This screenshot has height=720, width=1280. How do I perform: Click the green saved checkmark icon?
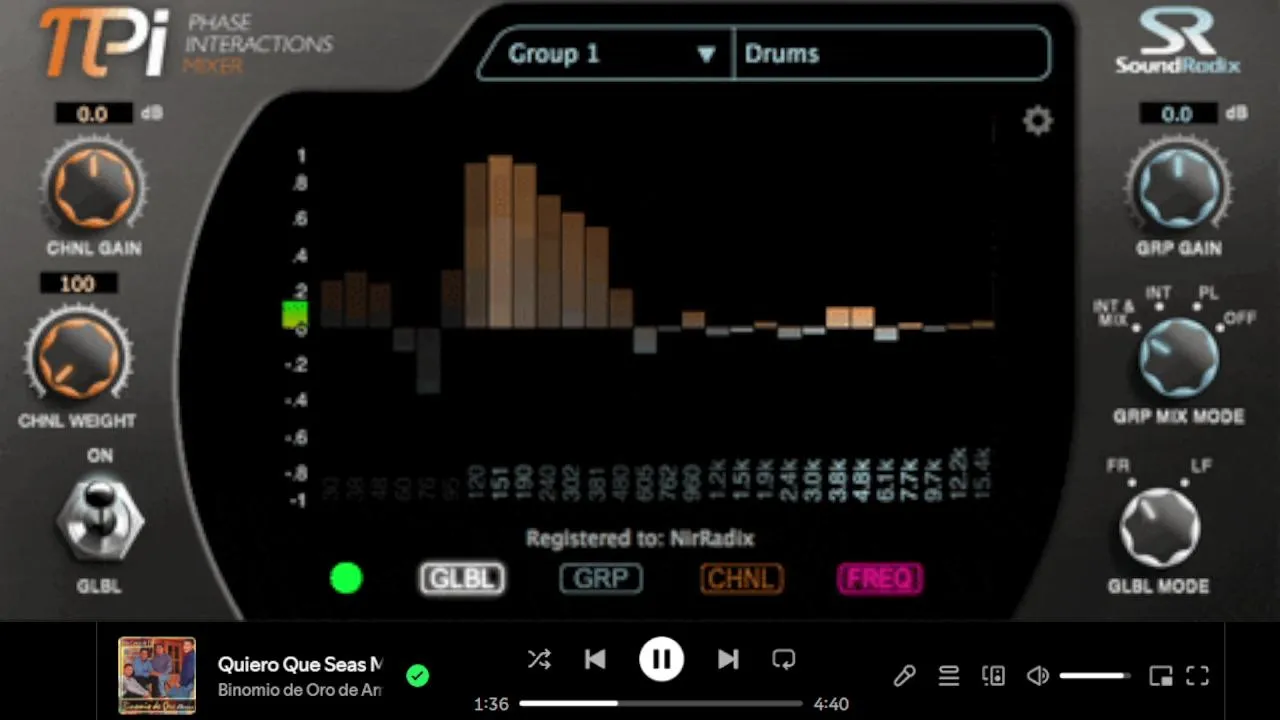[x=418, y=676]
